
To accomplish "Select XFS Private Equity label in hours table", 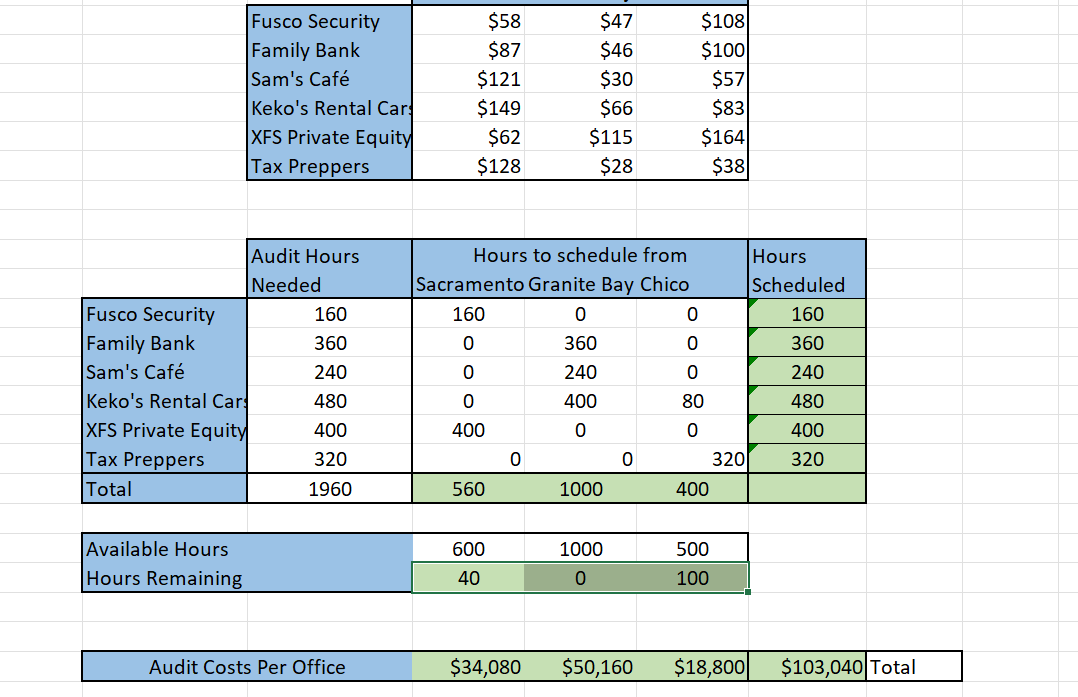I will (164, 430).
